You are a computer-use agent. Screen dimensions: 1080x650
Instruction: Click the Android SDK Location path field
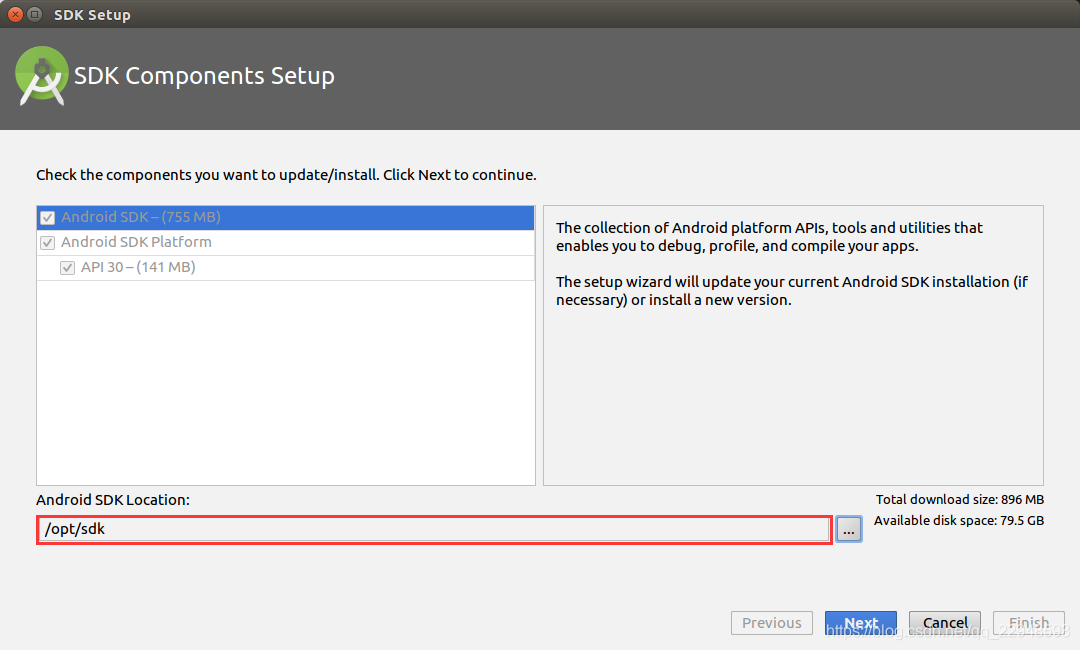click(435, 530)
